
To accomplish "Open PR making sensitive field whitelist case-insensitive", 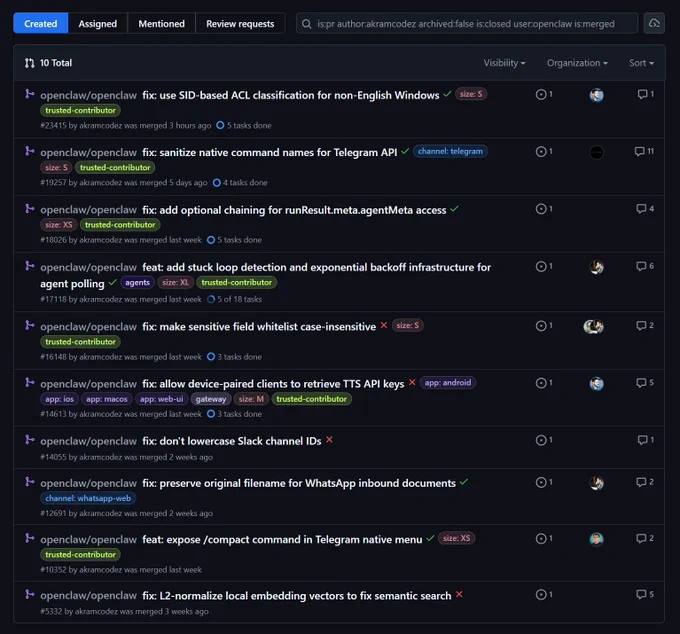I will [x=259, y=327].
